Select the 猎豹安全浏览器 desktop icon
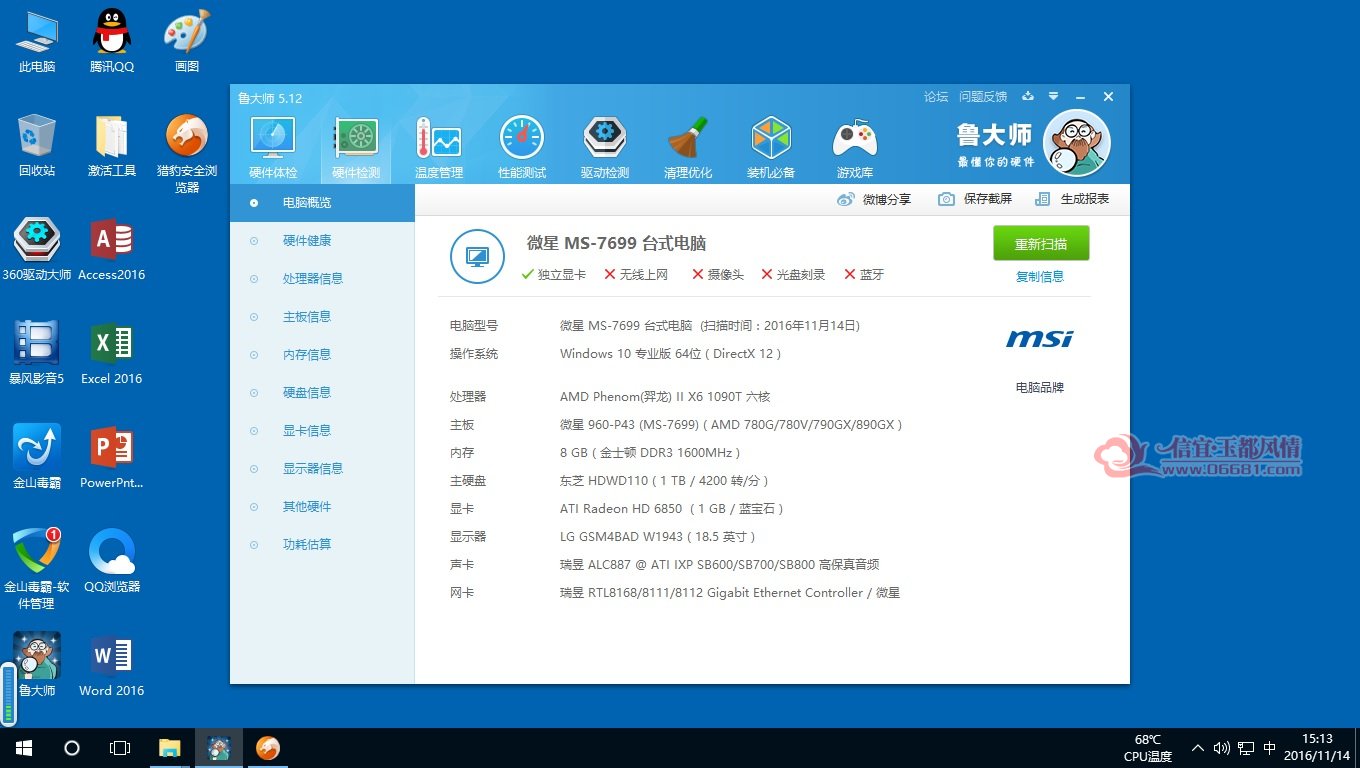This screenshot has width=1360, height=768. (187, 154)
